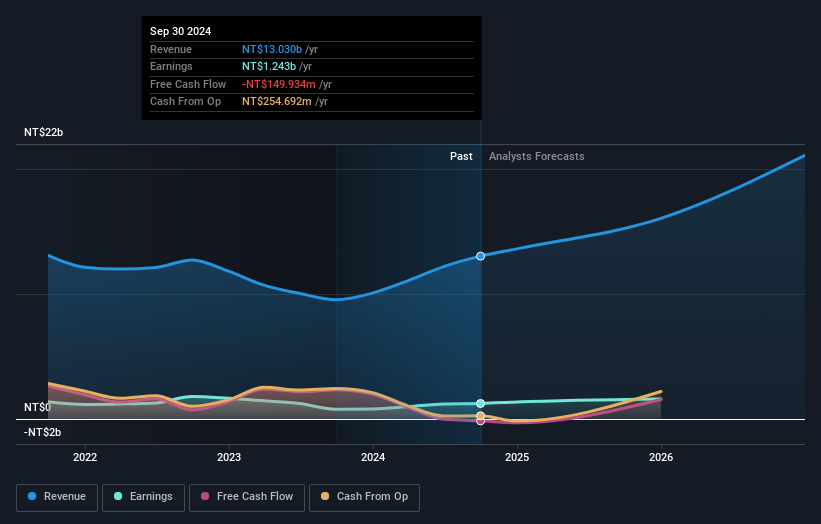
Task: Click the Sep 30 2024 tooltip date
Action: 181,31
